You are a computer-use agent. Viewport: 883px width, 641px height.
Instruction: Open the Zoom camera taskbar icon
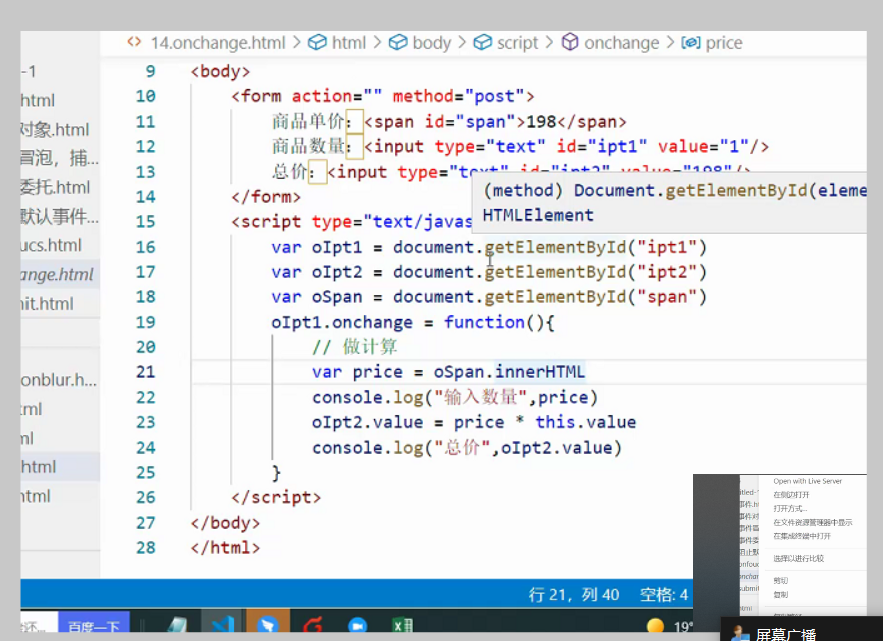[x=358, y=625]
